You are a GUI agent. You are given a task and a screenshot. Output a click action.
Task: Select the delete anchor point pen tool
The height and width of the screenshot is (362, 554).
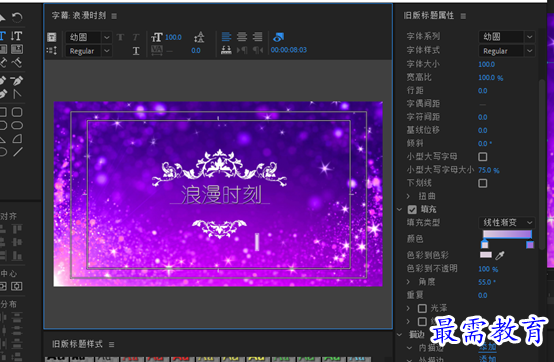point(16,81)
